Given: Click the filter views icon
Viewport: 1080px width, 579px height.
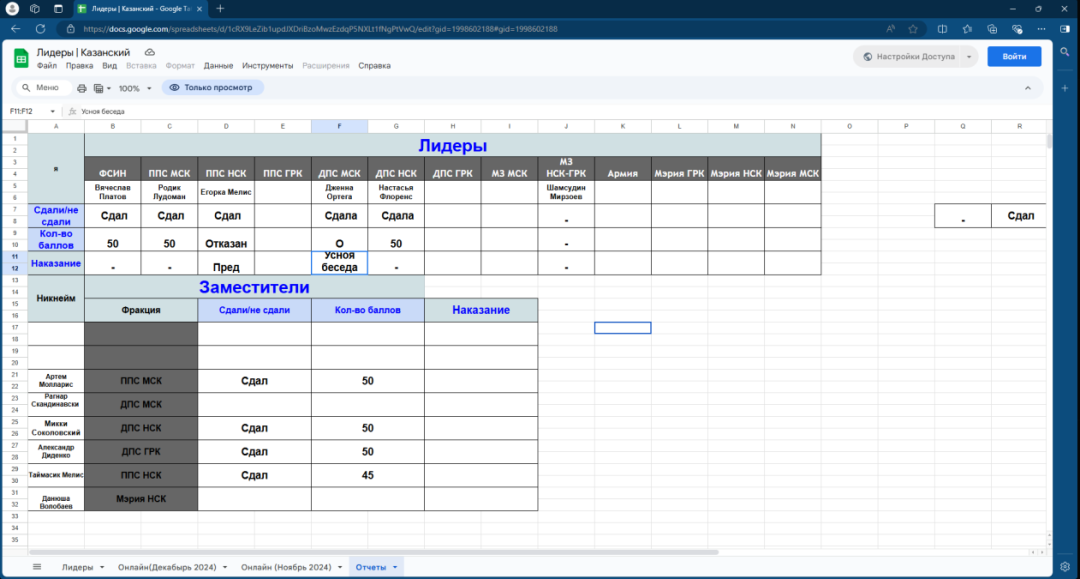Looking at the screenshot, I should pyautogui.click(x=98, y=88).
